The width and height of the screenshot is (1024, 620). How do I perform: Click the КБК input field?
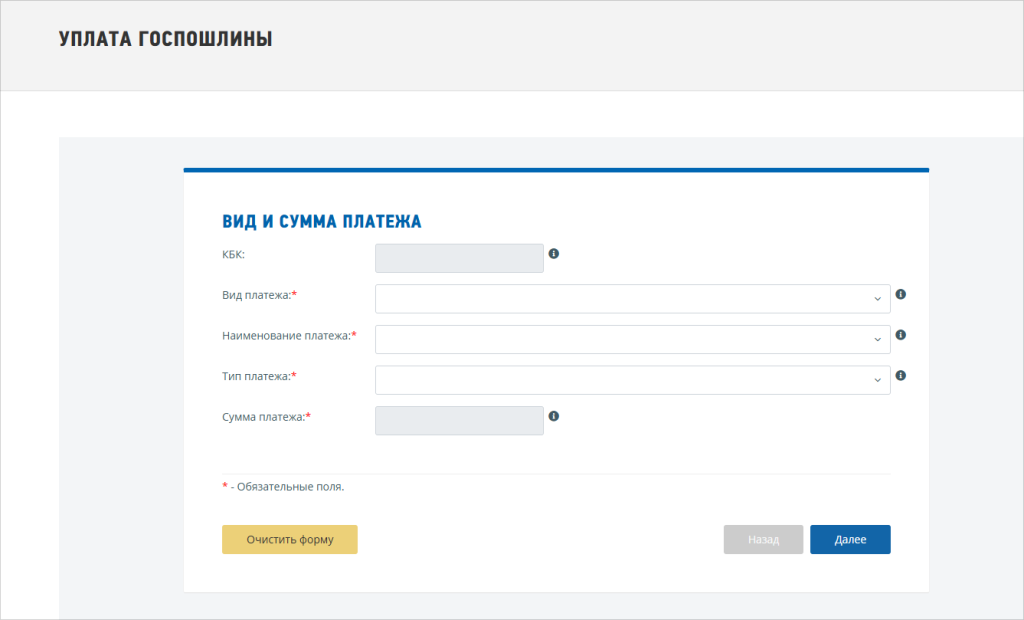pyautogui.click(x=459, y=258)
